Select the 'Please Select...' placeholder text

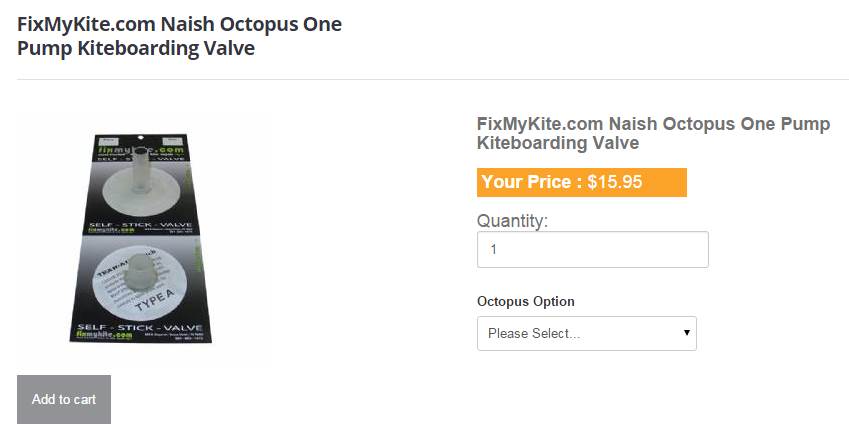click(x=534, y=334)
